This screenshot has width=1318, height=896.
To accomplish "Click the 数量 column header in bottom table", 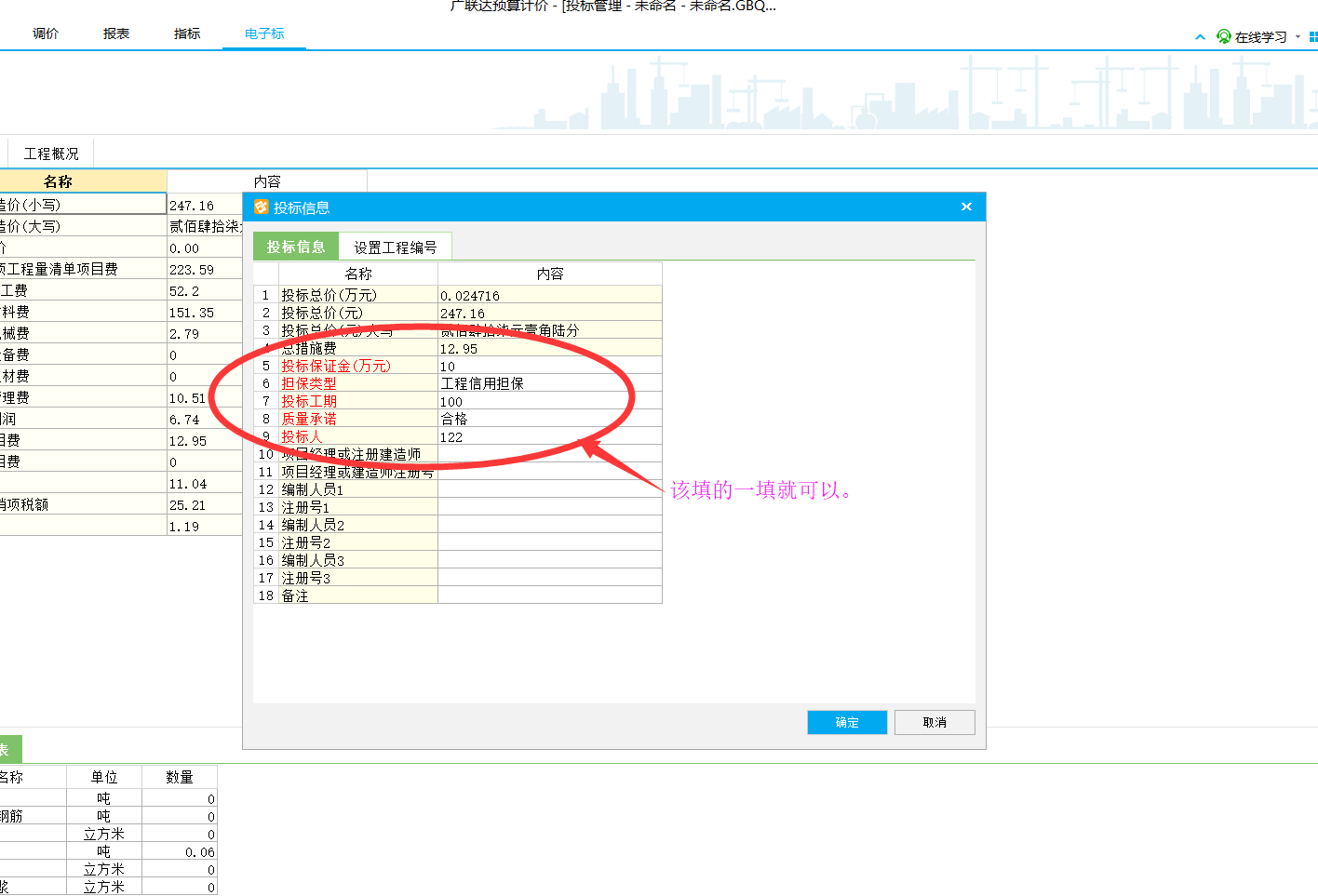I will click(180, 777).
